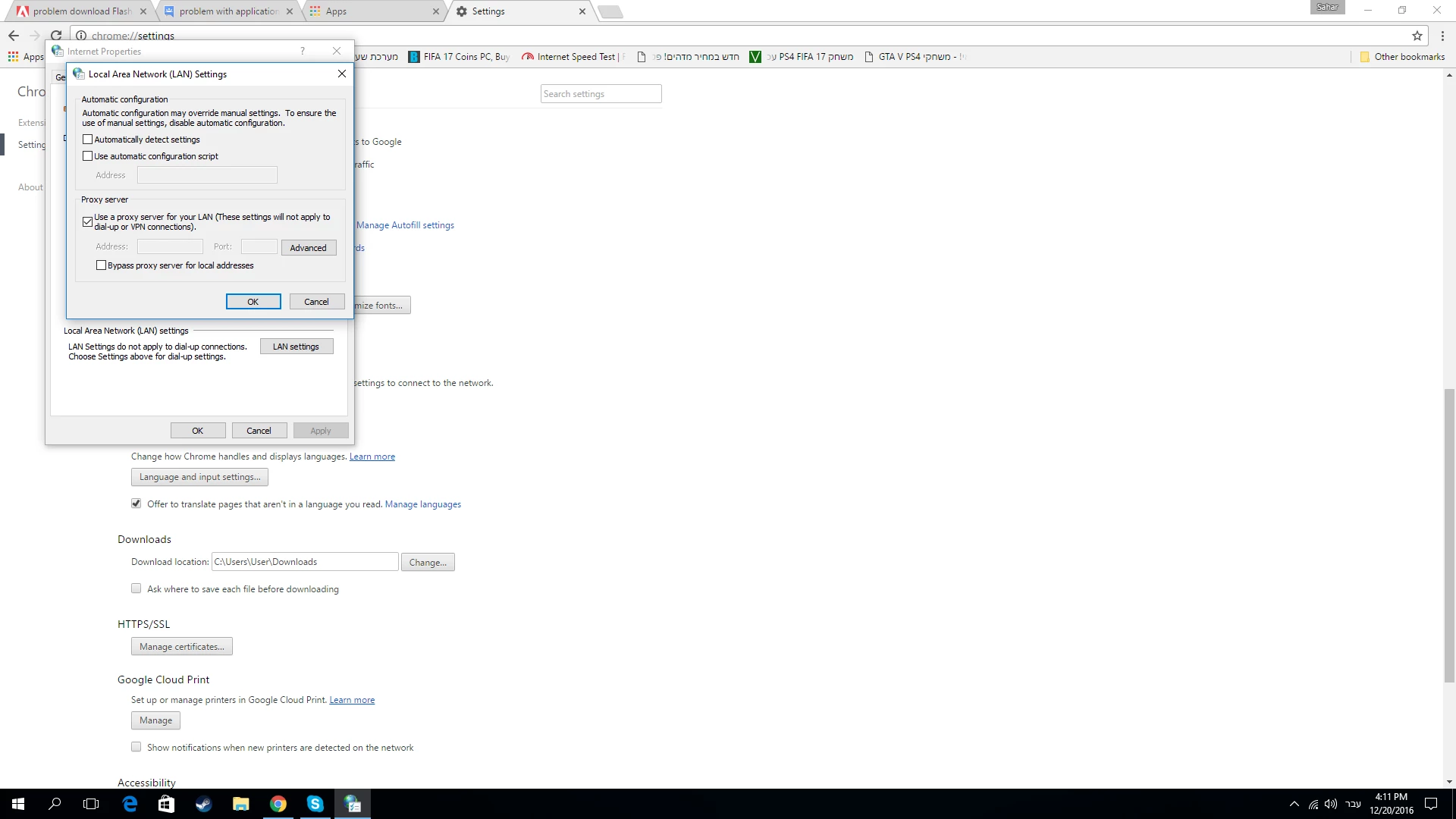
Task: Open Steam from the taskbar
Action: click(203, 804)
